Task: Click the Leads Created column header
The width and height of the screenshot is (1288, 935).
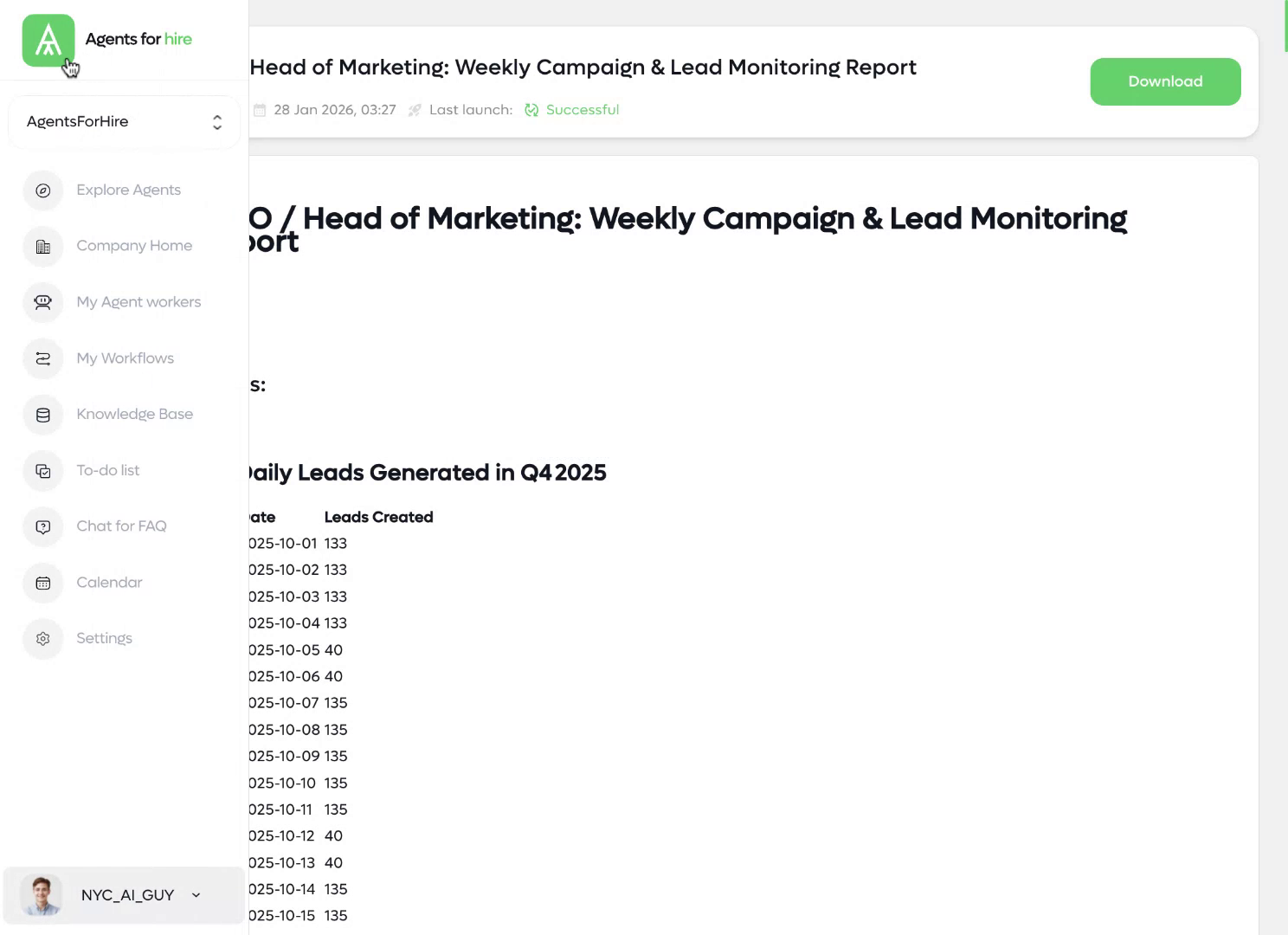Action: [x=378, y=517]
